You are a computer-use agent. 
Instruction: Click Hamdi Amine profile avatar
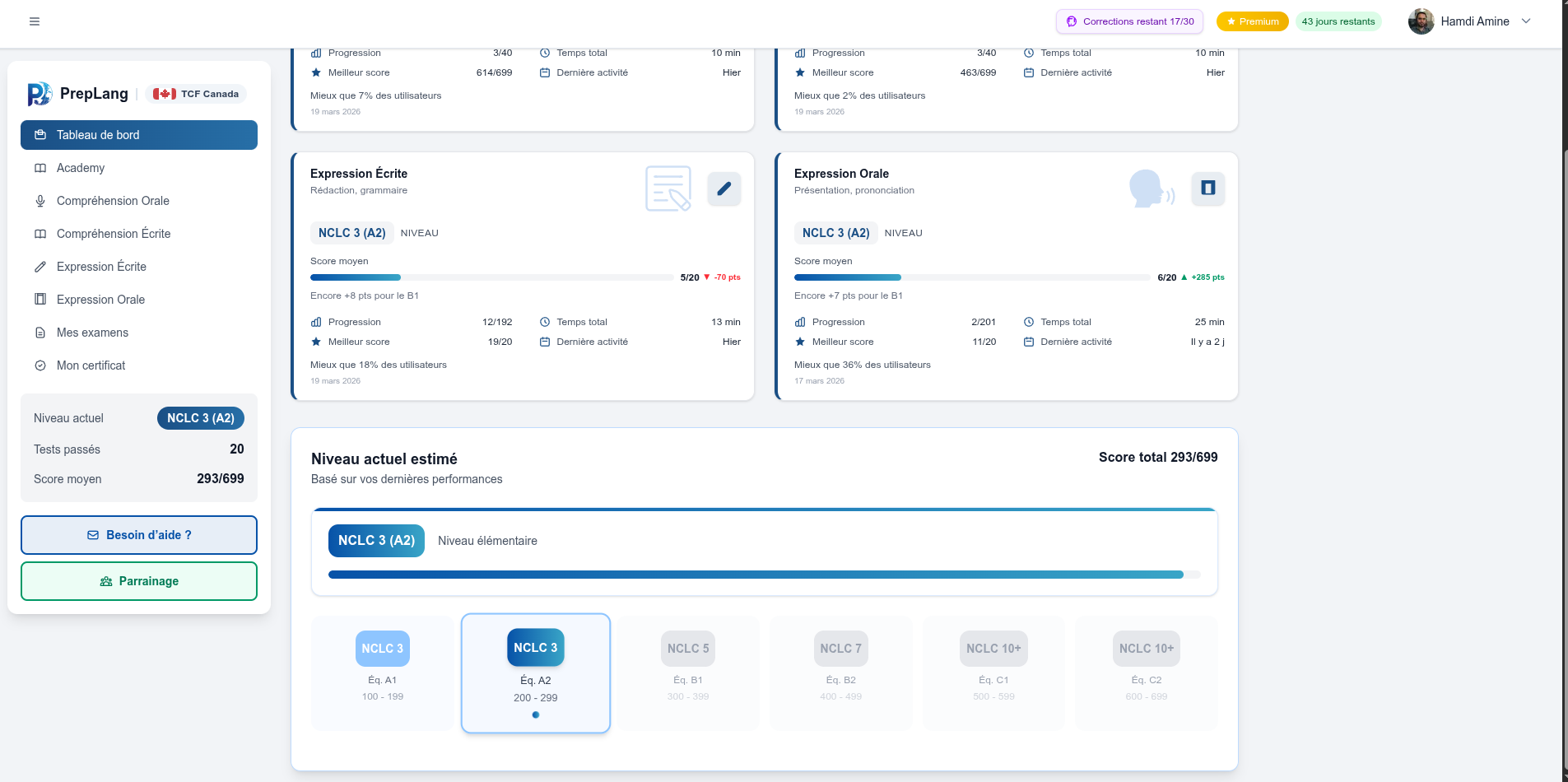pyautogui.click(x=1421, y=21)
